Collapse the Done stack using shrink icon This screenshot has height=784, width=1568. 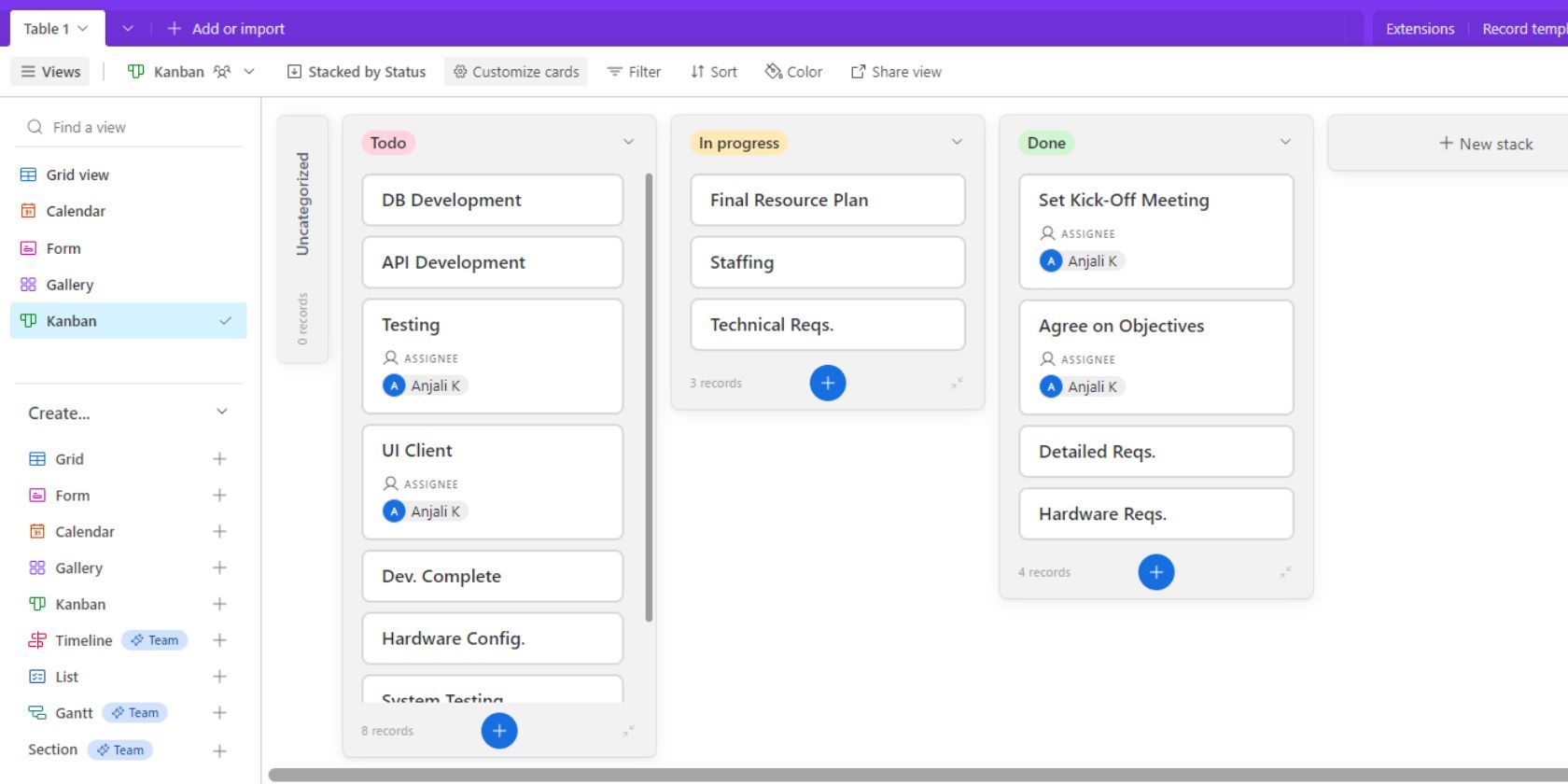(1285, 572)
